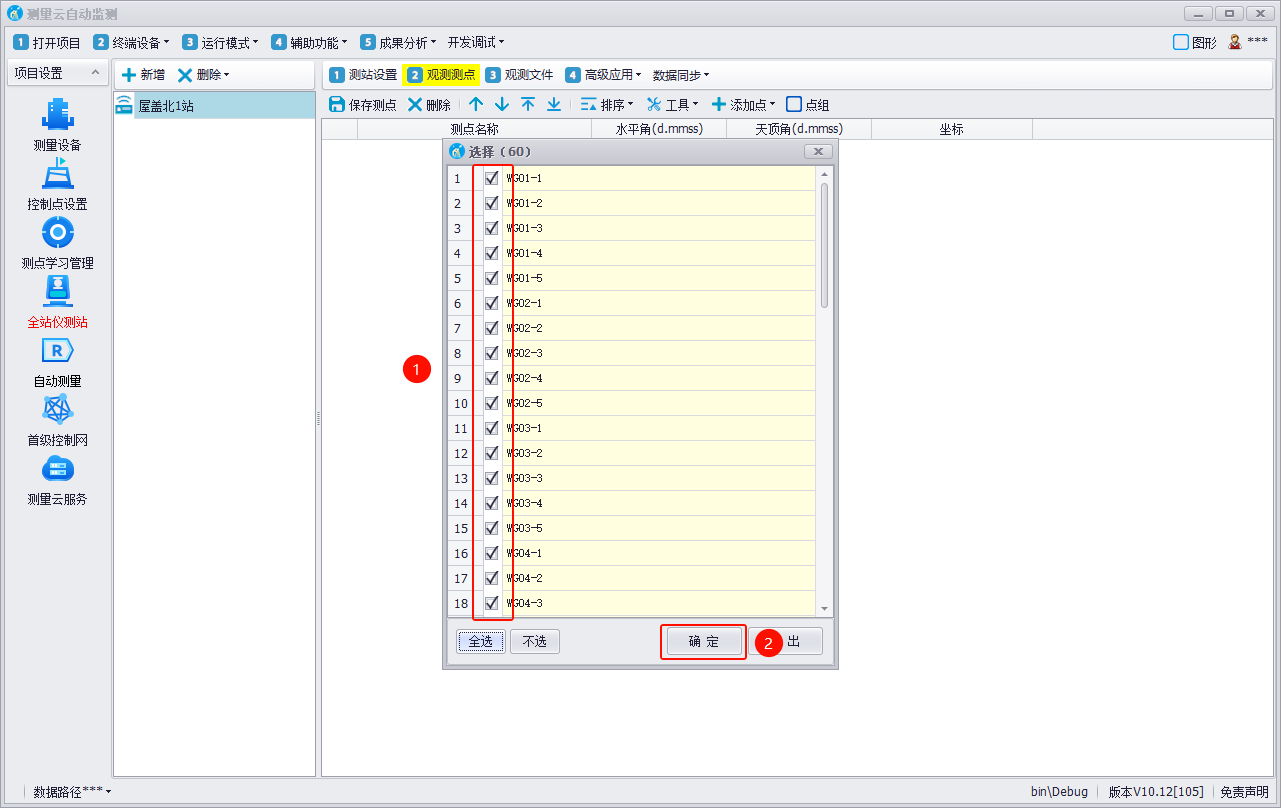The width and height of the screenshot is (1281, 808).
Task: Select the 测点学习管理 sidebar icon
Action: pyautogui.click(x=57, y=234)
